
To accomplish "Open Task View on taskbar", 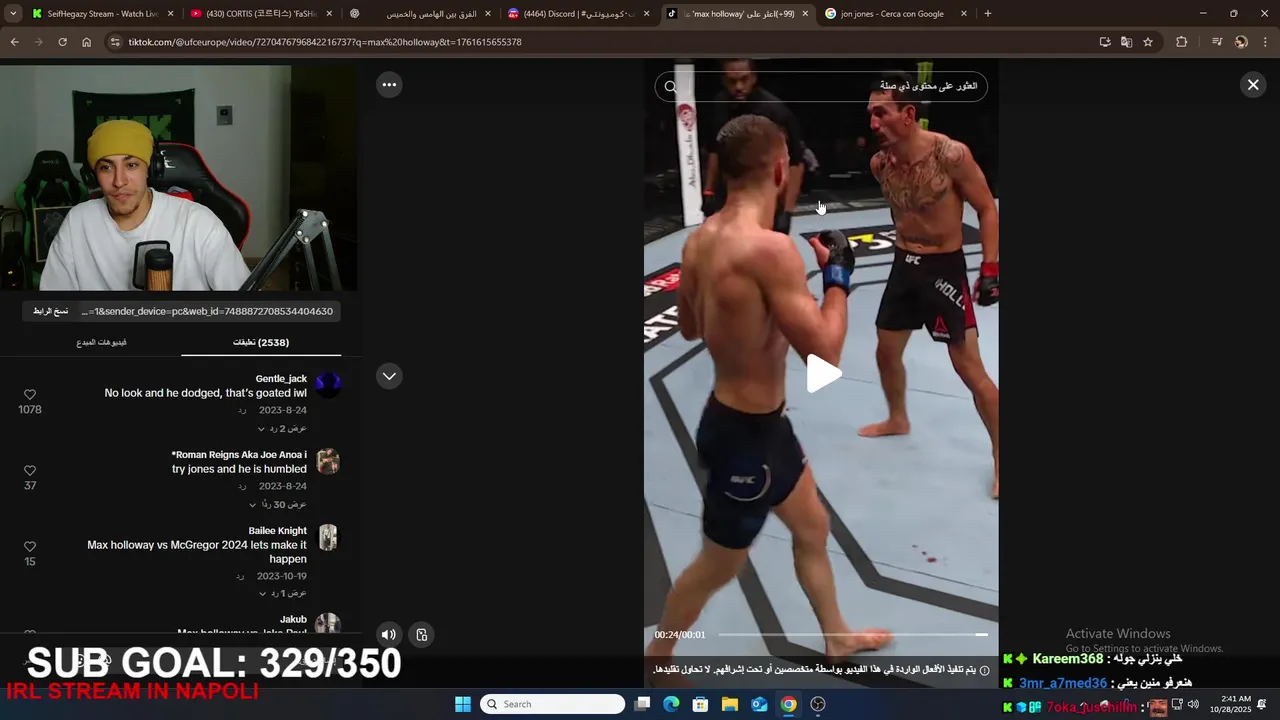I will coord(643,704).
